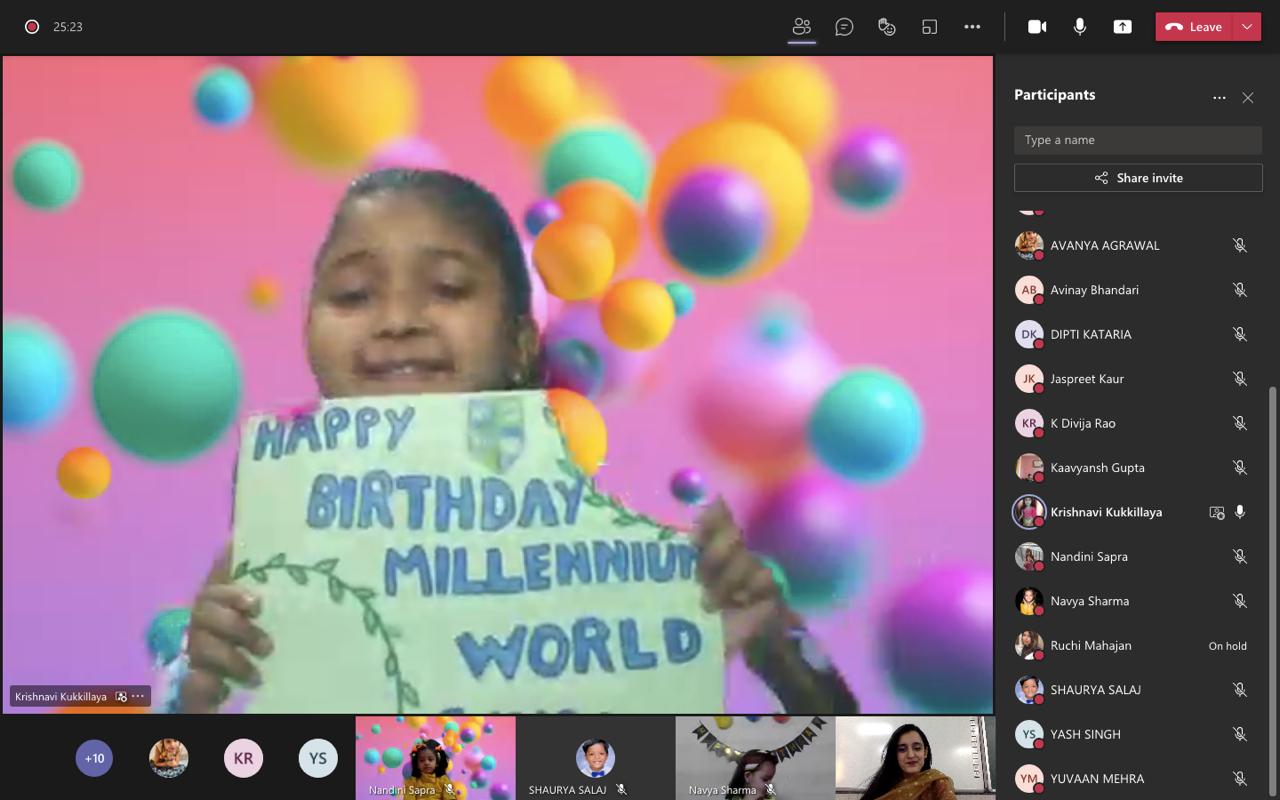Screen dimensions: 1280x800
Task: Click SHAURYA SALAJ muted mic icon in list
Action: point(1240,690)
